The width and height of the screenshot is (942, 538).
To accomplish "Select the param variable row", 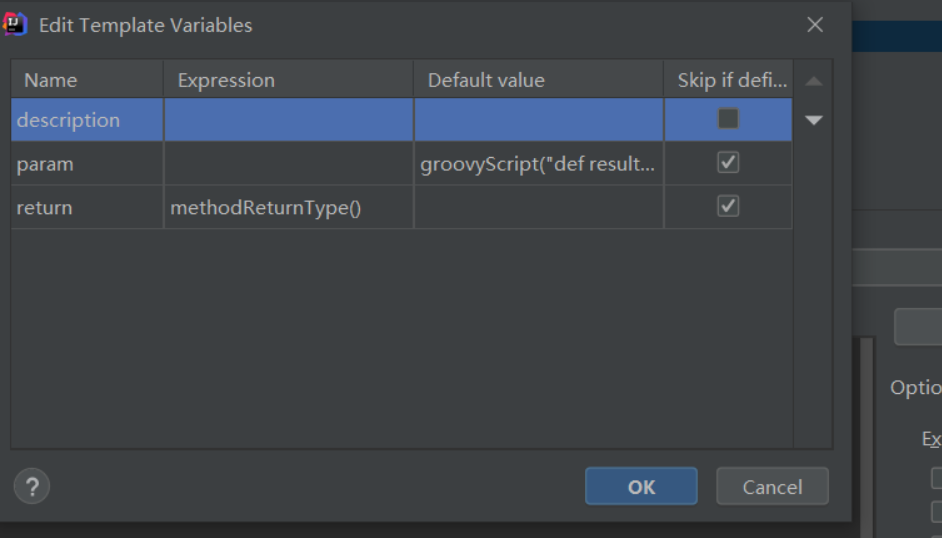I will click(401, 163).
